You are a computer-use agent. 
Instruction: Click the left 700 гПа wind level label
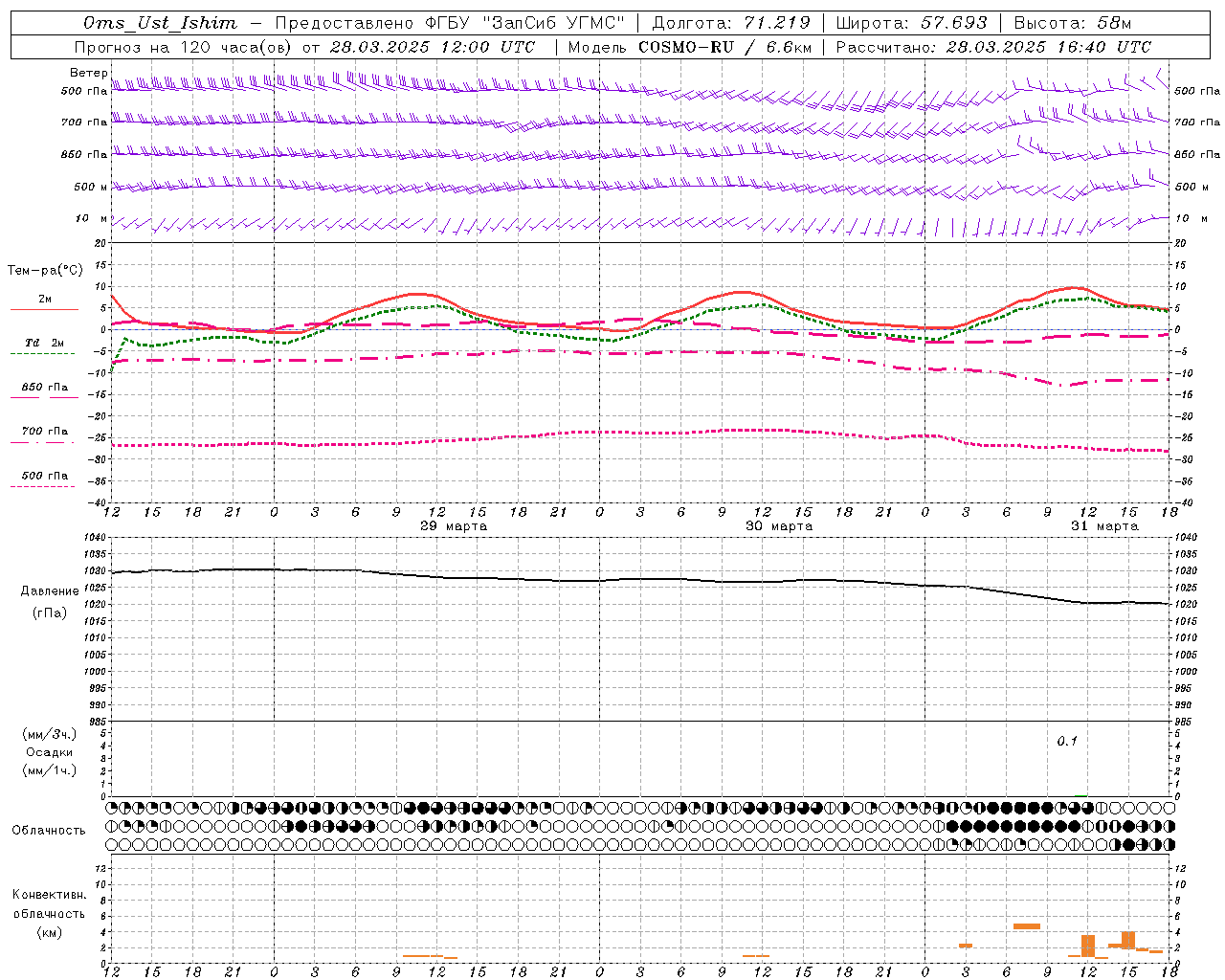(84, 122)
